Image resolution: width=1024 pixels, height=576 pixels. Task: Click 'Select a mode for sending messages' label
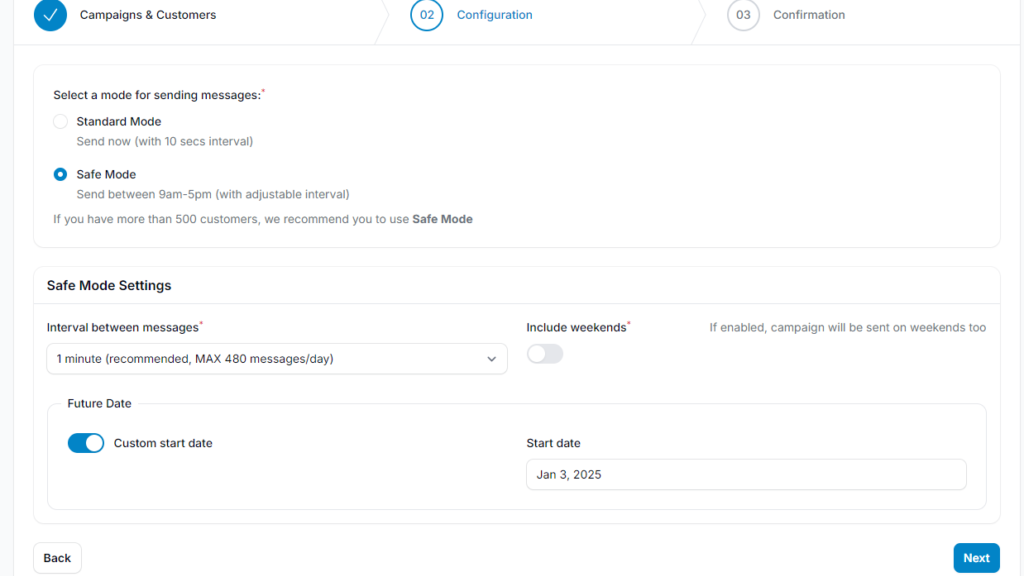(x=157, y=95)
